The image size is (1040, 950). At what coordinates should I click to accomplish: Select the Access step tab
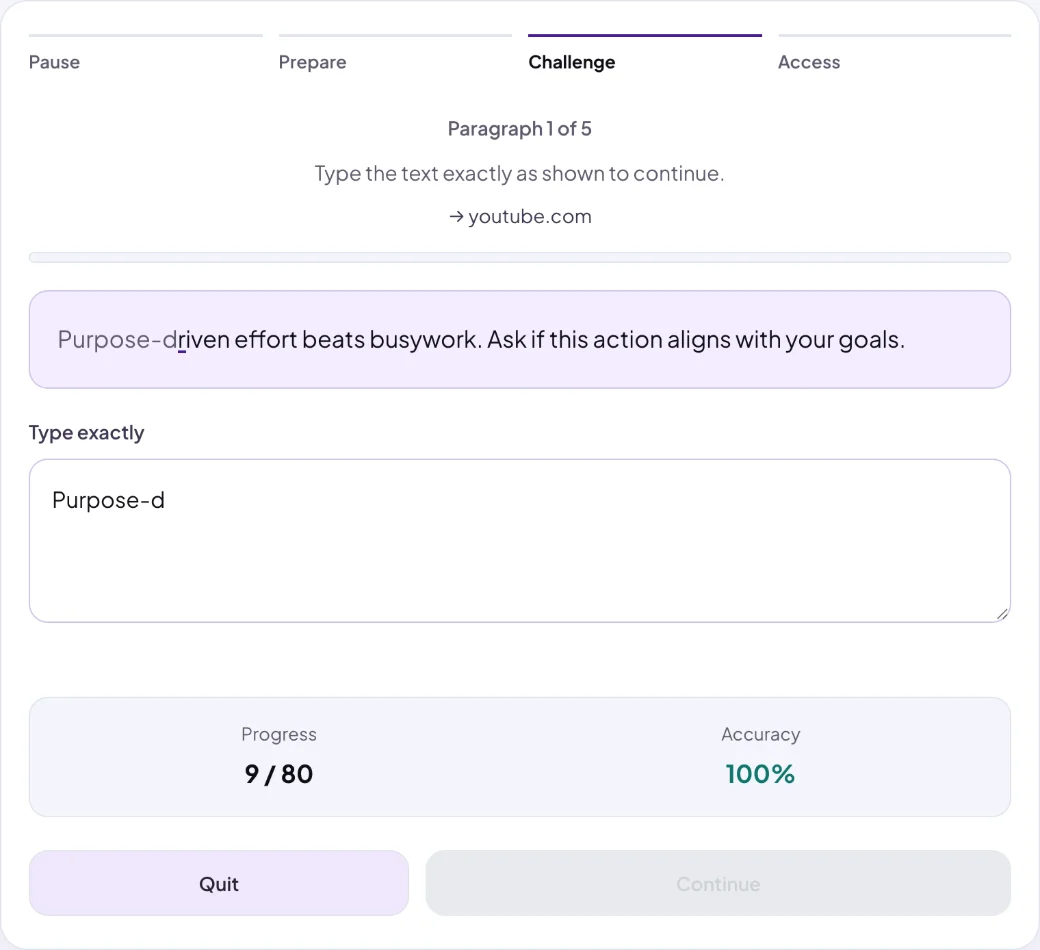point(809,62)
